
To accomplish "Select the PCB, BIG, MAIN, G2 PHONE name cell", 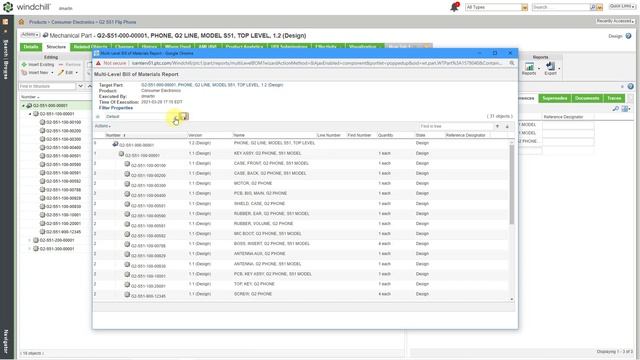I will [x=260, y=193].
